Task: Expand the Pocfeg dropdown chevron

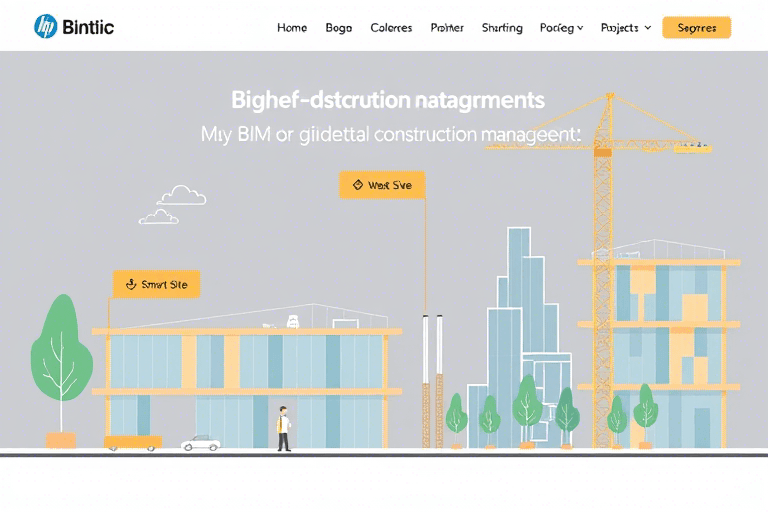Action: (580, 28)
